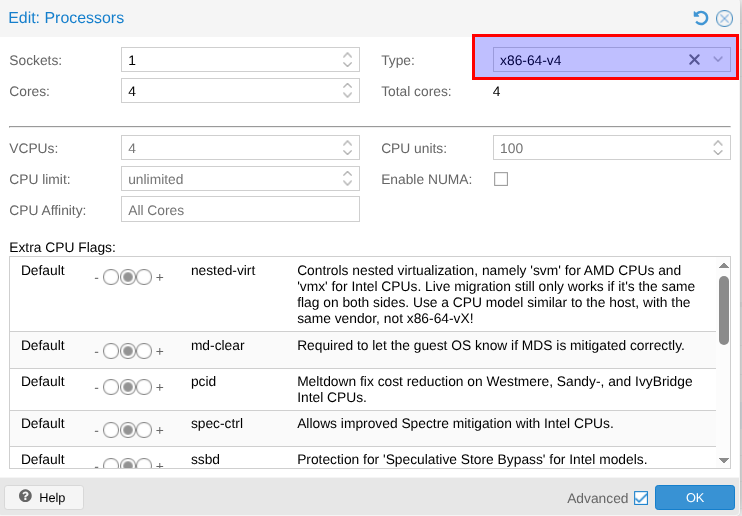Disable the Advanced checkbox
Image resolution: width=742 pixels, height=516 pixels.
point(641,498)
